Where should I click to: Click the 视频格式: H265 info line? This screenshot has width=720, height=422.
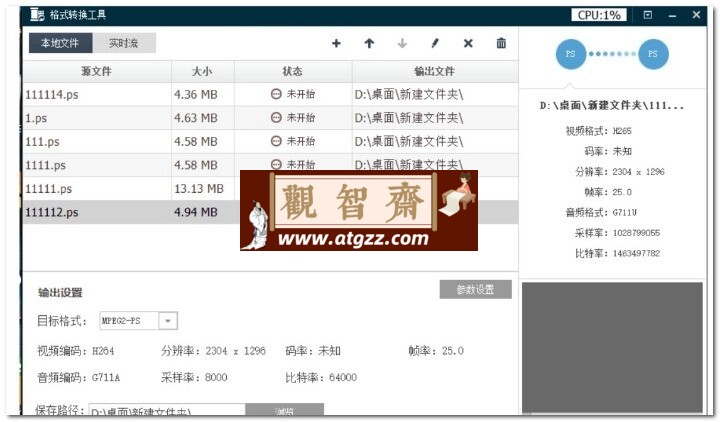coord(599,131)
